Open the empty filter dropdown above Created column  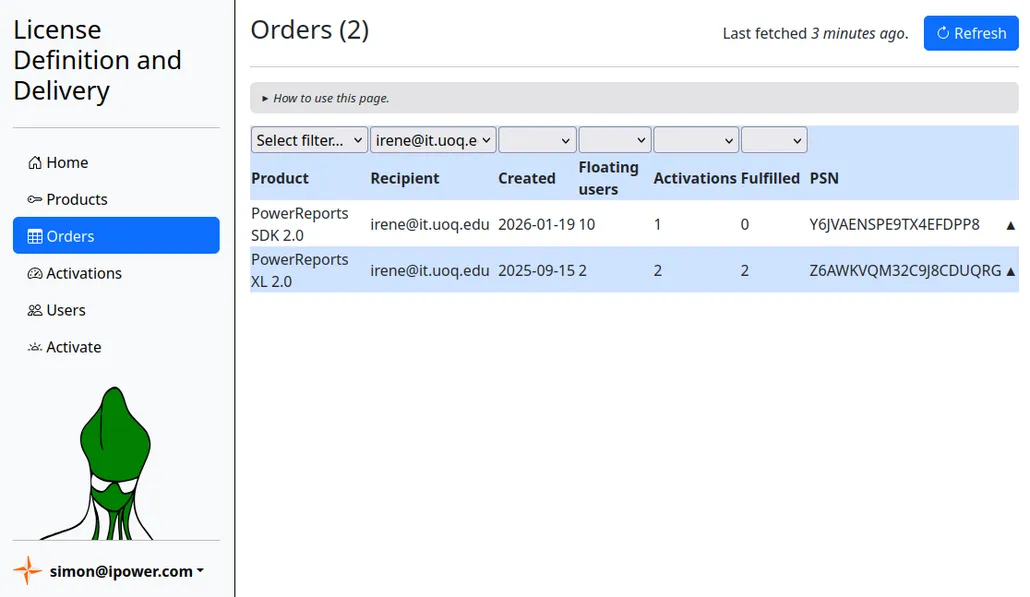click(537, 140)
